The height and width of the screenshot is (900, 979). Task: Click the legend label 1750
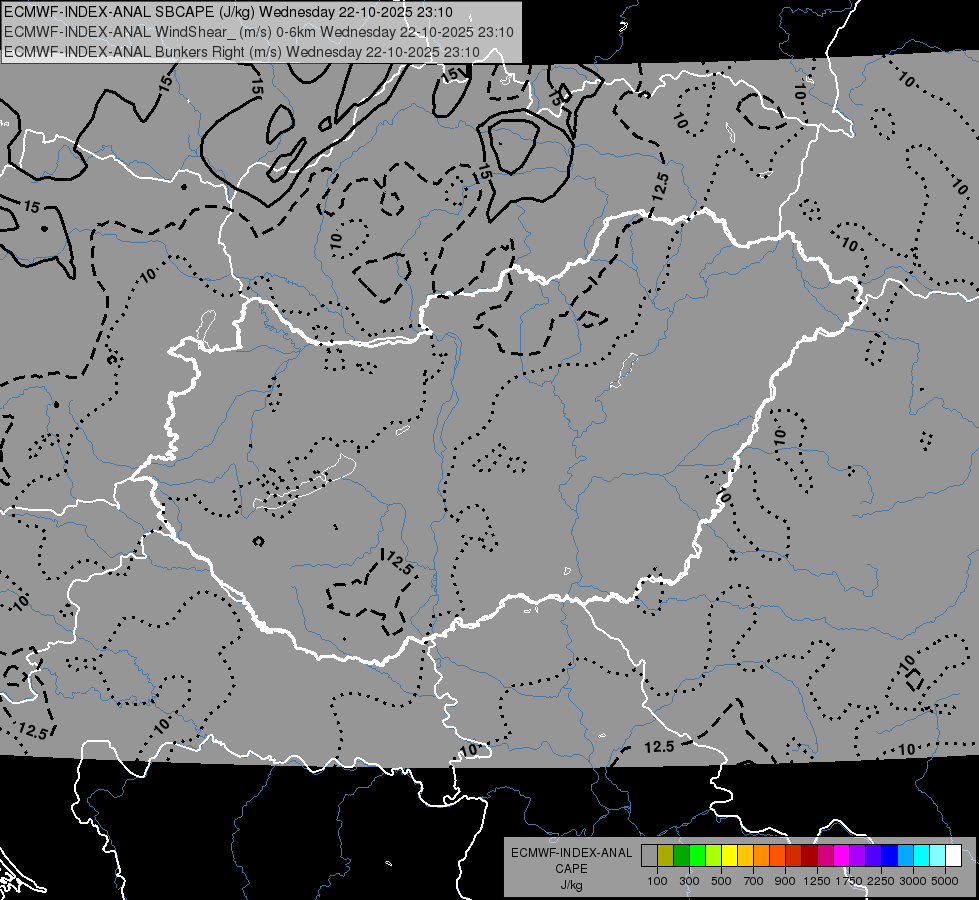(x=849, y=881)
